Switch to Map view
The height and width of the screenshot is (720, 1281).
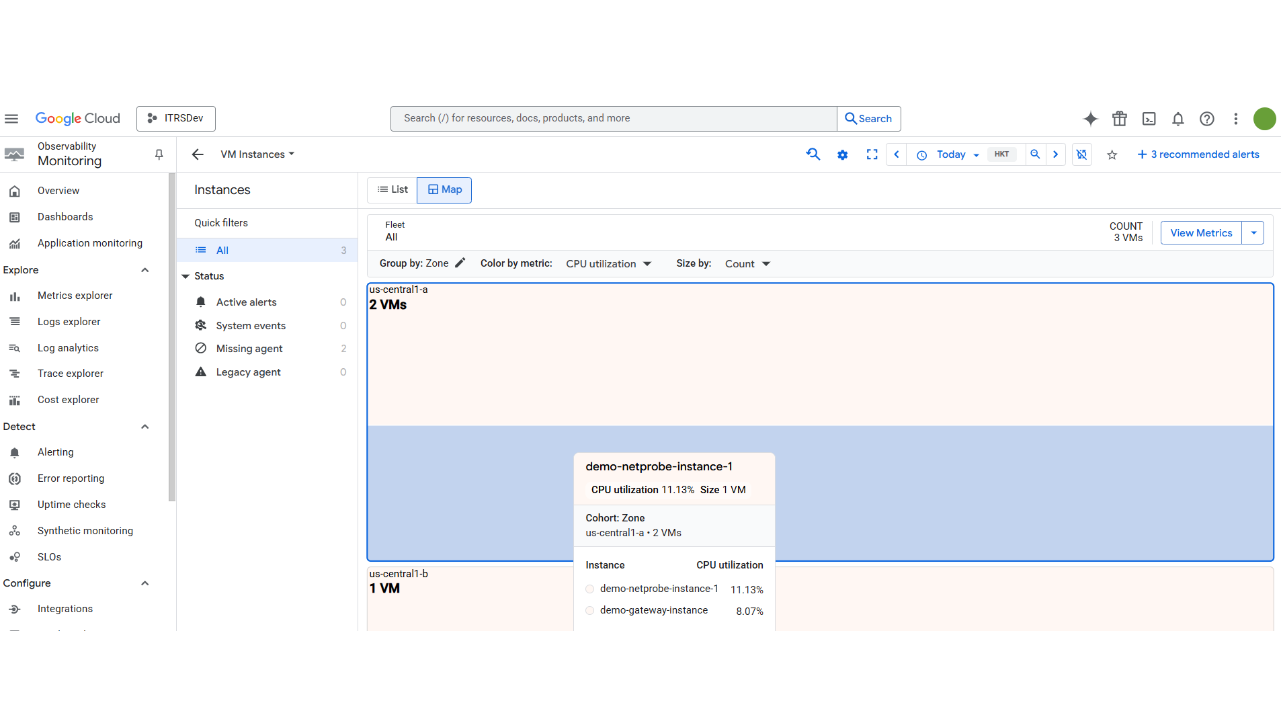[444, 190]
